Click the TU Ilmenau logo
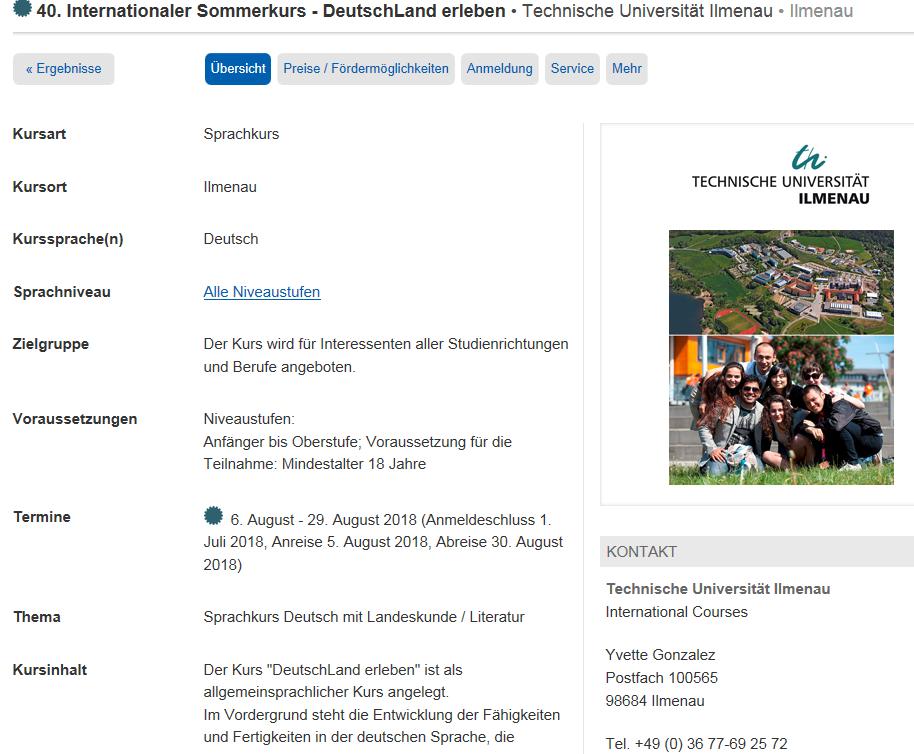The image size is (914, 754). point(781,175)
